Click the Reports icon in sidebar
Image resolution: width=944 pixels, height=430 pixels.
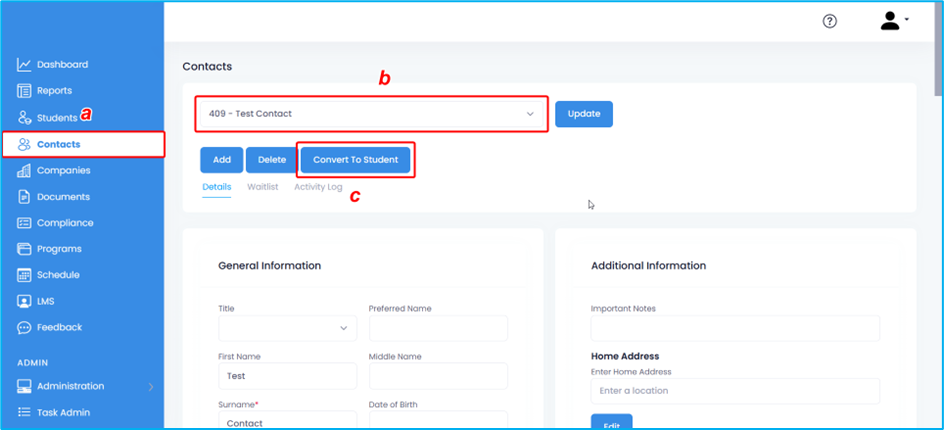click(24, 91)
